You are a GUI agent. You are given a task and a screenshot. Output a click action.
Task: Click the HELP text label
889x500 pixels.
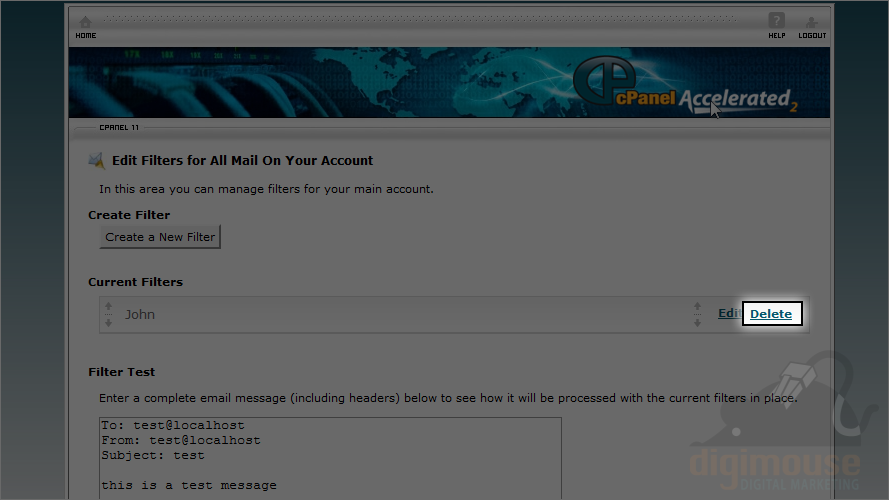point(777,36)
